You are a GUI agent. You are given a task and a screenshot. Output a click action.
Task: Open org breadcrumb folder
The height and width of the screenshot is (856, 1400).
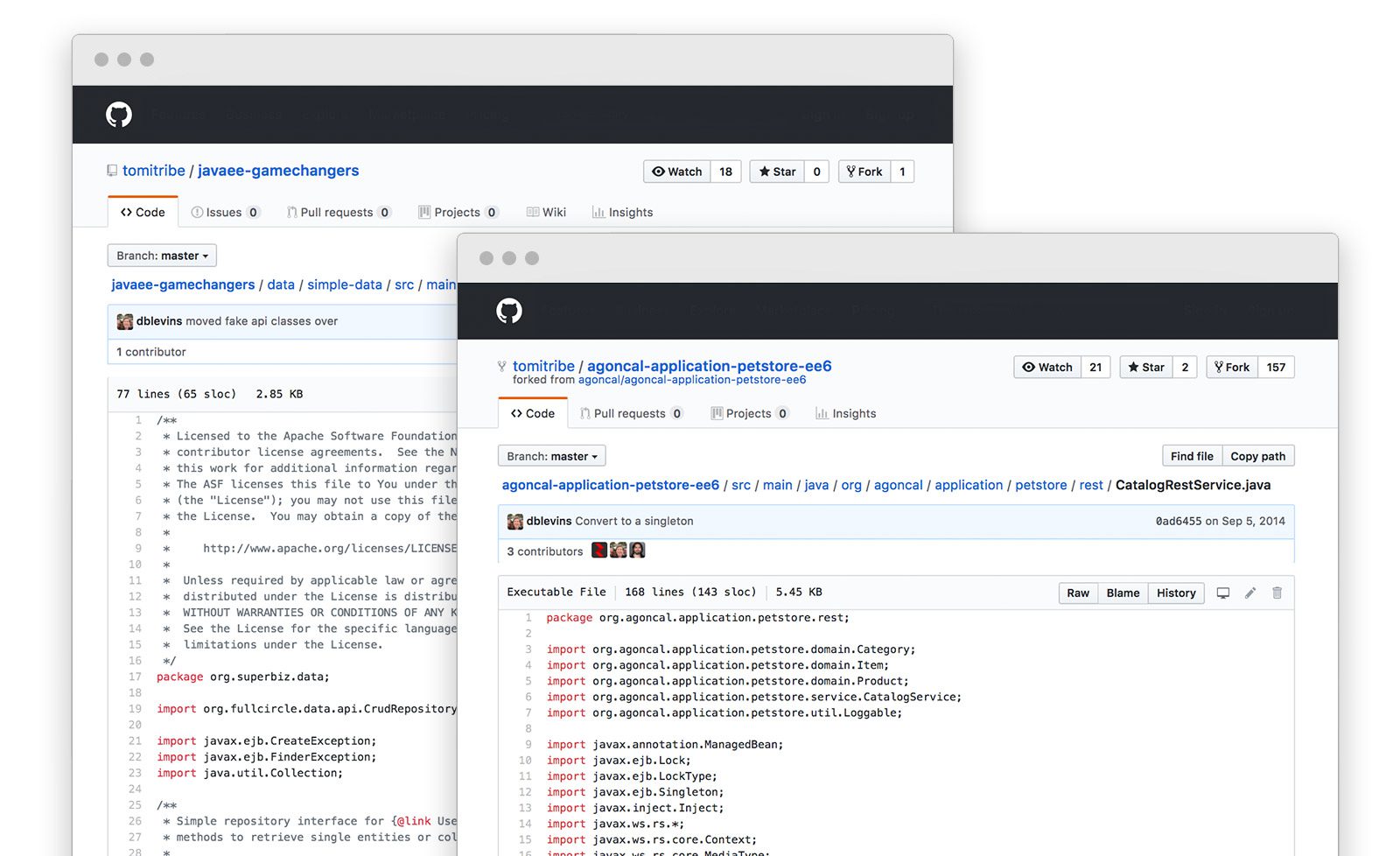tap(851, 485)
